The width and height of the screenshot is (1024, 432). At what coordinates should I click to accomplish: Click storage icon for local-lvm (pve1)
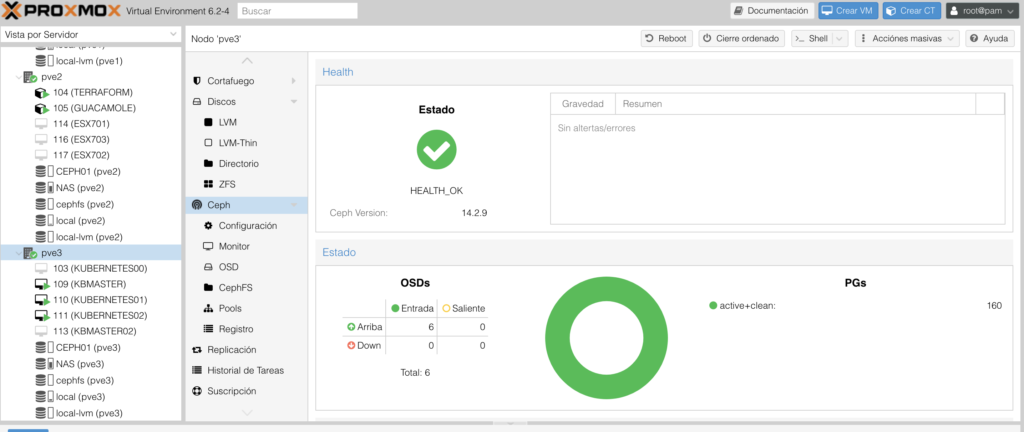44,61
